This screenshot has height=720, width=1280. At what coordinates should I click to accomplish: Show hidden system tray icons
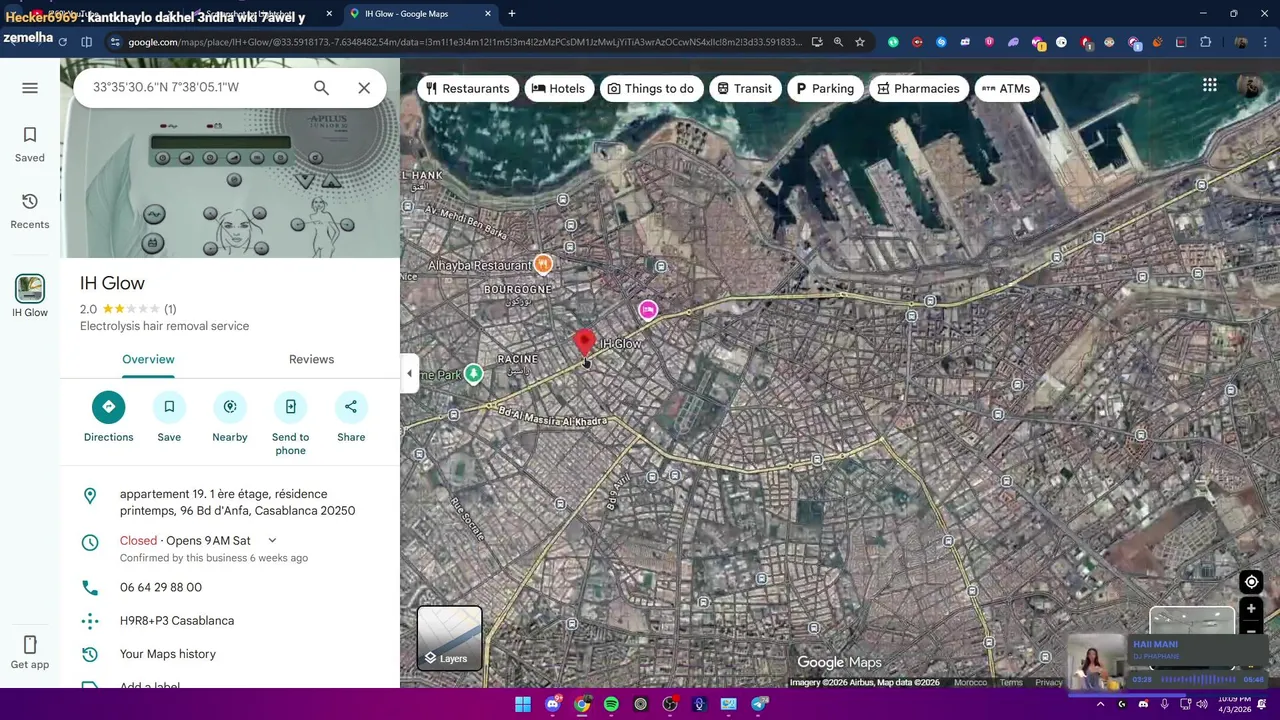pyautogui.click(x=1100, y=704)
